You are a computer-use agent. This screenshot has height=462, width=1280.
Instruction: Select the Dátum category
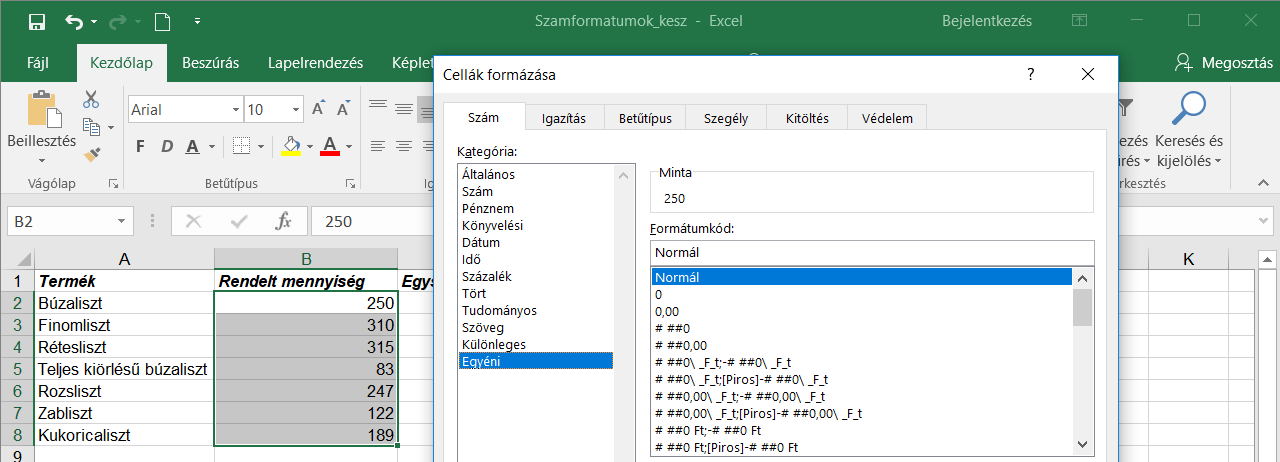point(535,242)
